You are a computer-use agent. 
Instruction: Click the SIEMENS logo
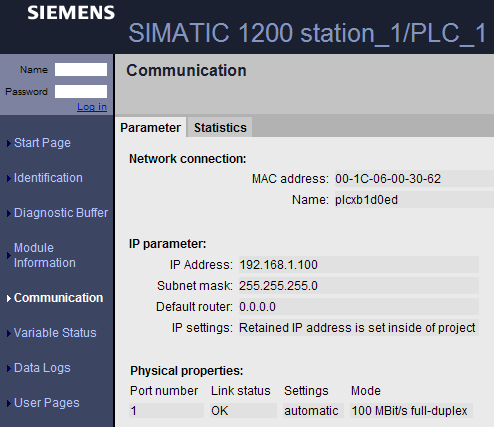(x=71, y=13)
